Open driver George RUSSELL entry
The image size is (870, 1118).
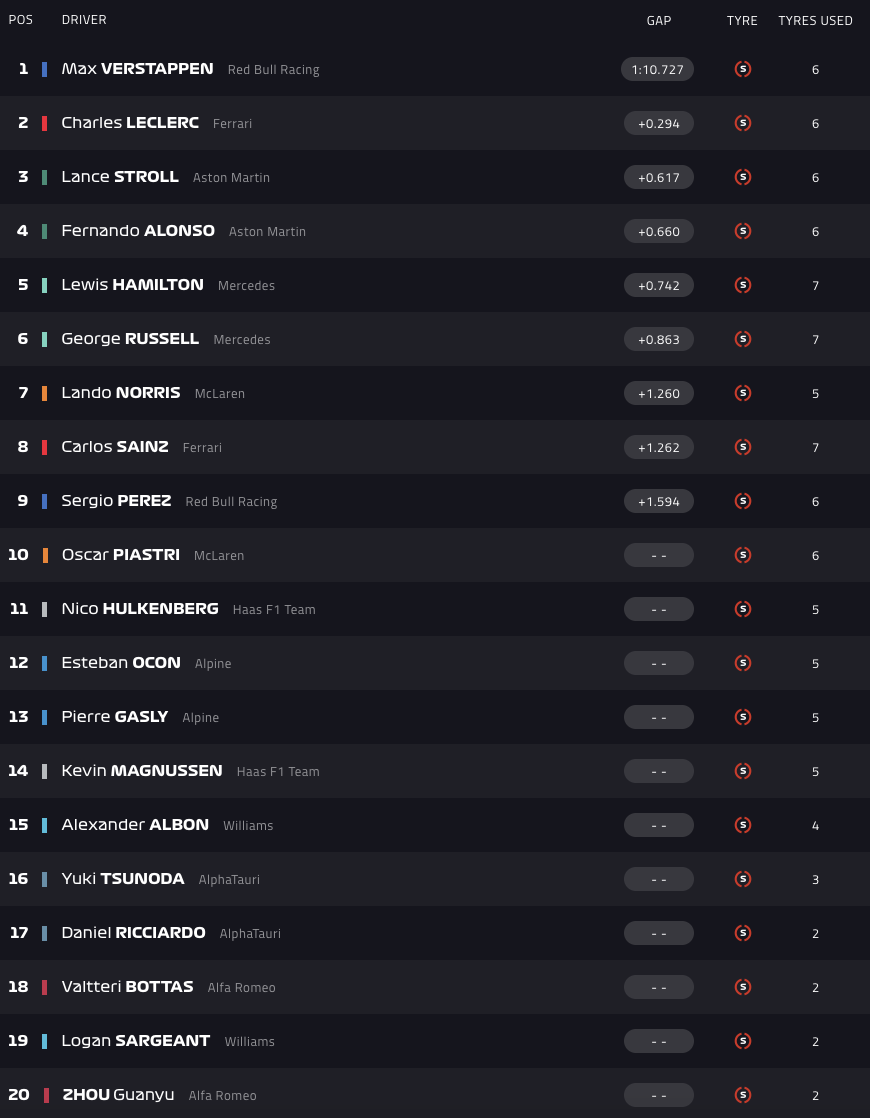[x=130, y=339]
